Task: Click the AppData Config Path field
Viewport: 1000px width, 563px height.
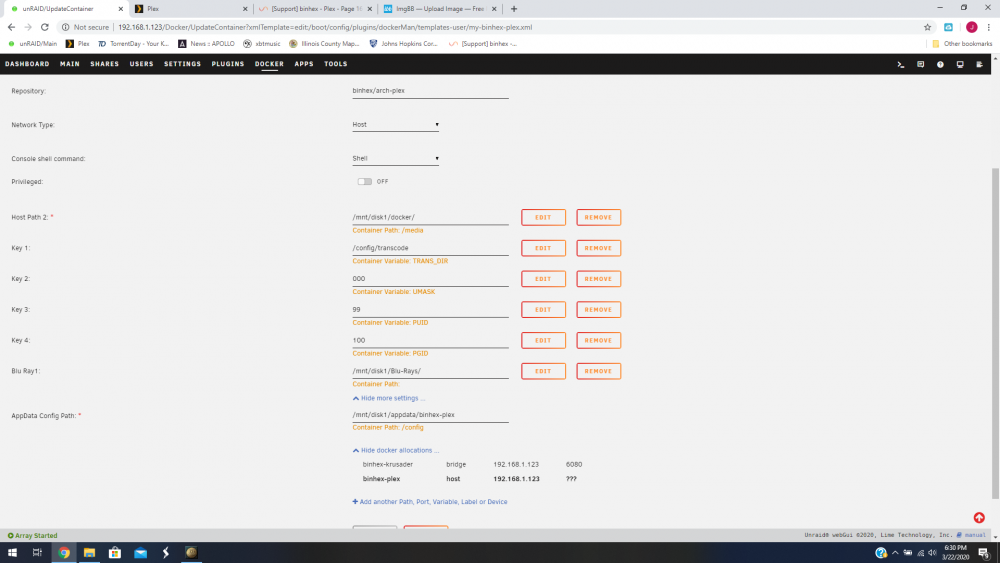Action: point(430,415)
